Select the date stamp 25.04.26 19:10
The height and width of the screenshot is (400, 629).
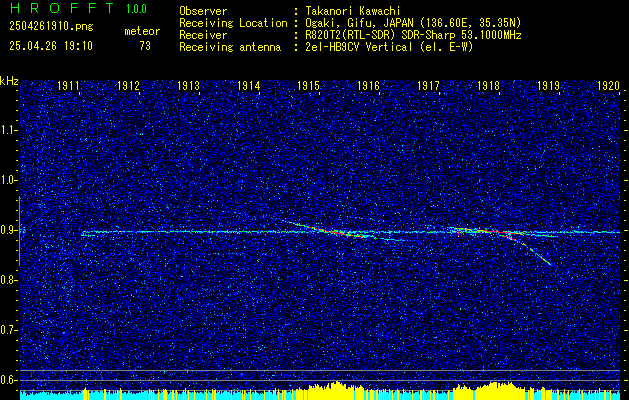tap(51, 46)
